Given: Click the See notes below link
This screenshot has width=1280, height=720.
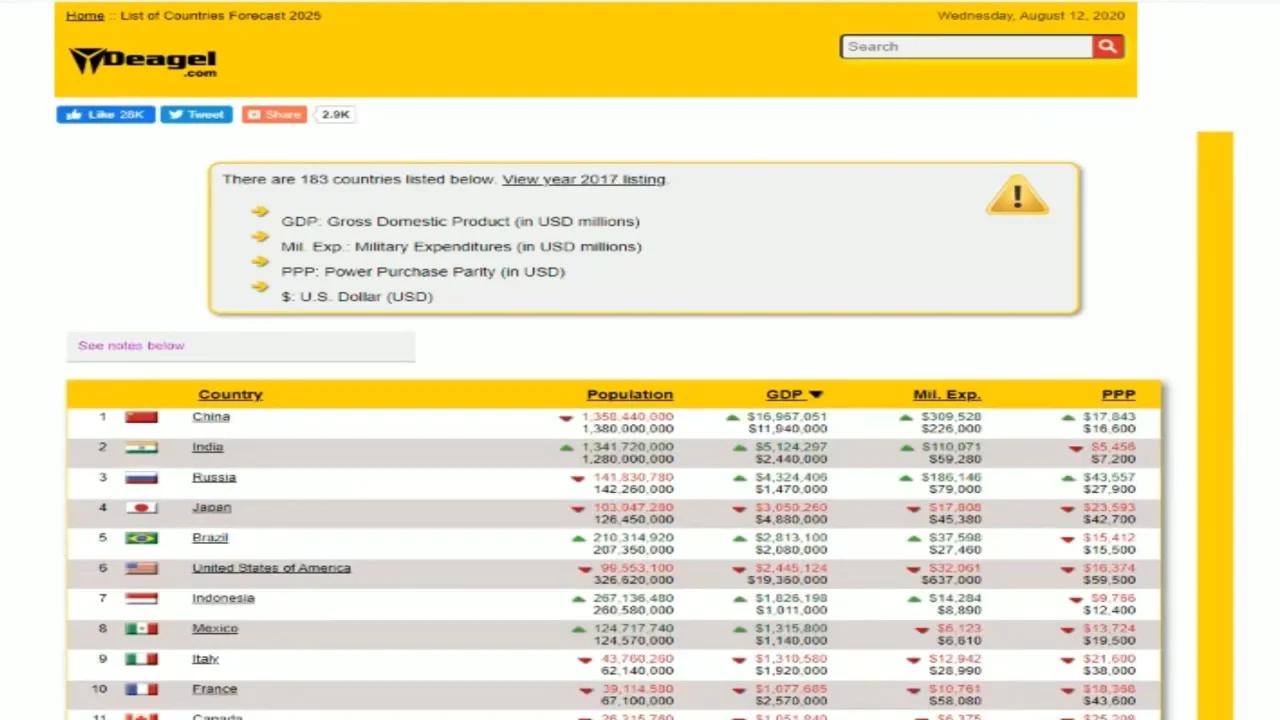Looking at the screenshot, I should coord(131,346).
